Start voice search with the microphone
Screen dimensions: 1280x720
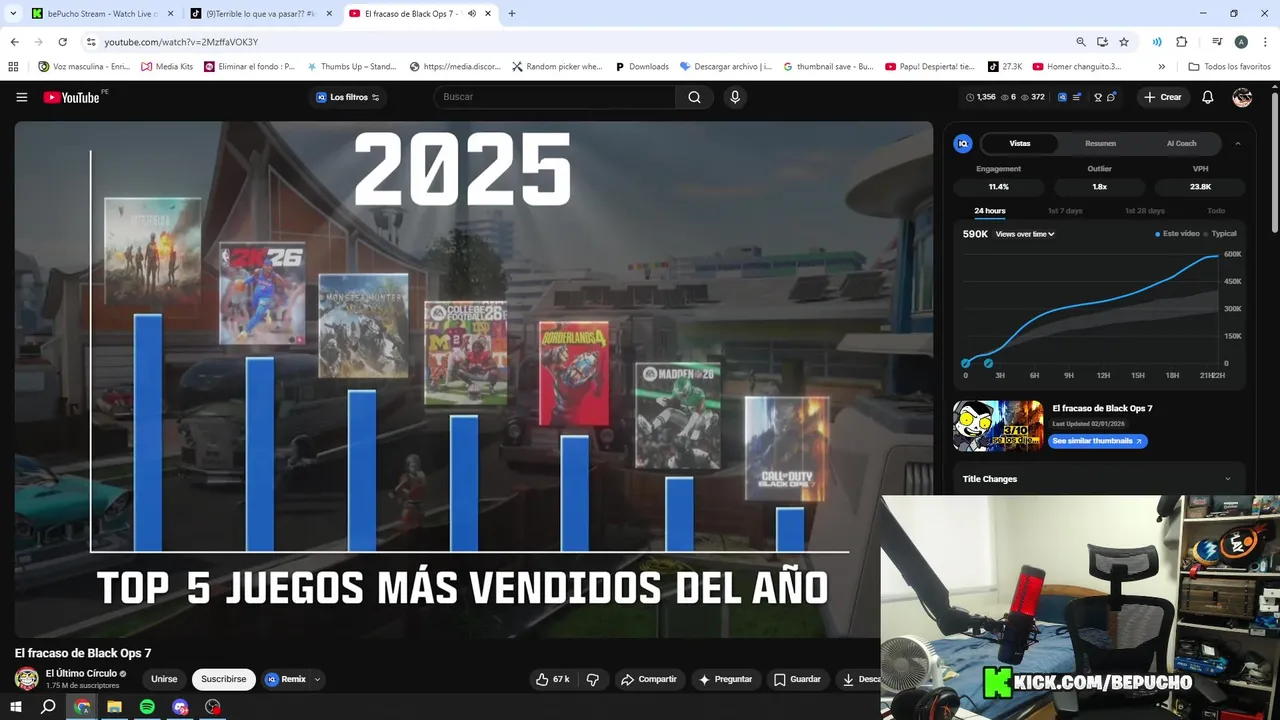(735, 97)
